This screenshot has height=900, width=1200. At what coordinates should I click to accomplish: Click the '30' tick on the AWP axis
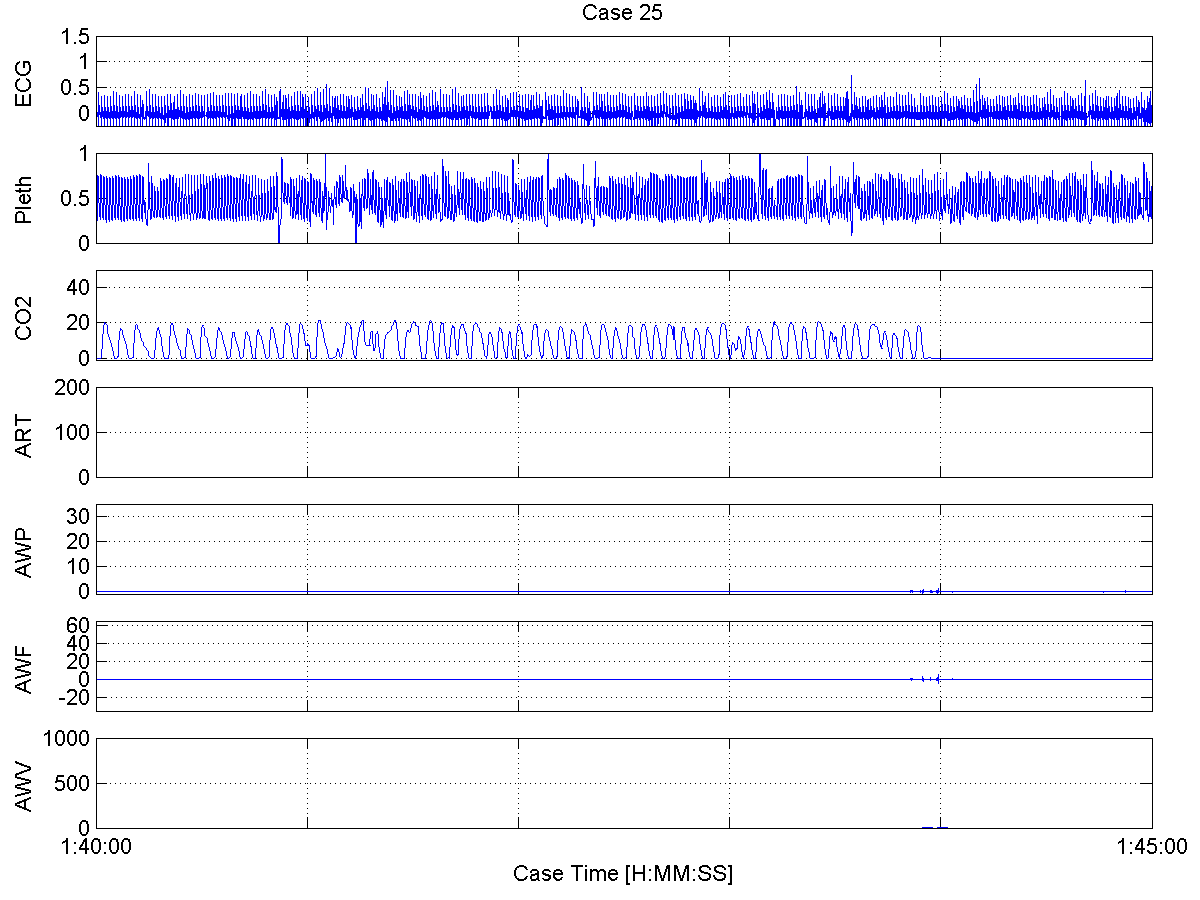pos(80,515)
